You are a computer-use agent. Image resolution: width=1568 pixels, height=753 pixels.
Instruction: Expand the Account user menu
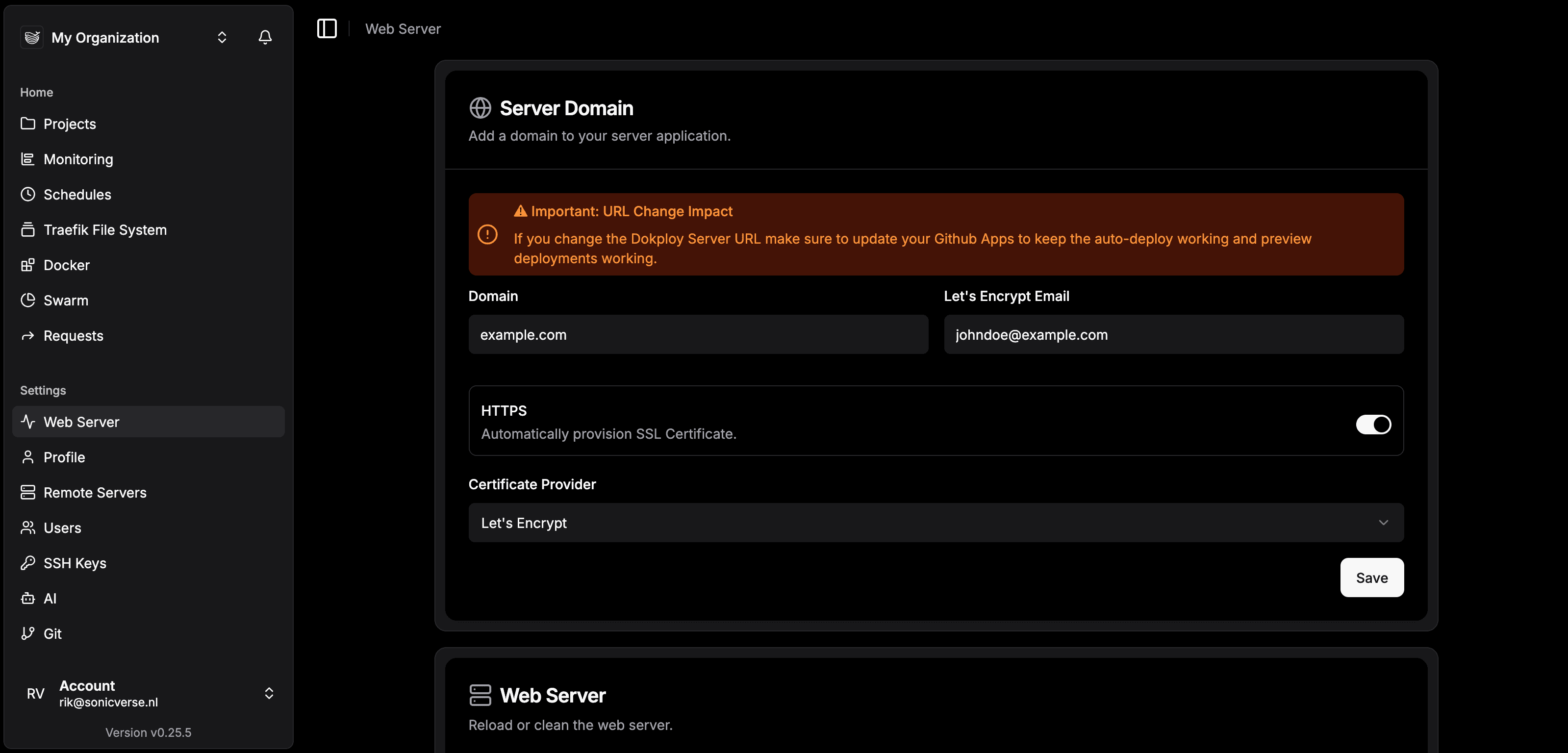click(268, 693)
